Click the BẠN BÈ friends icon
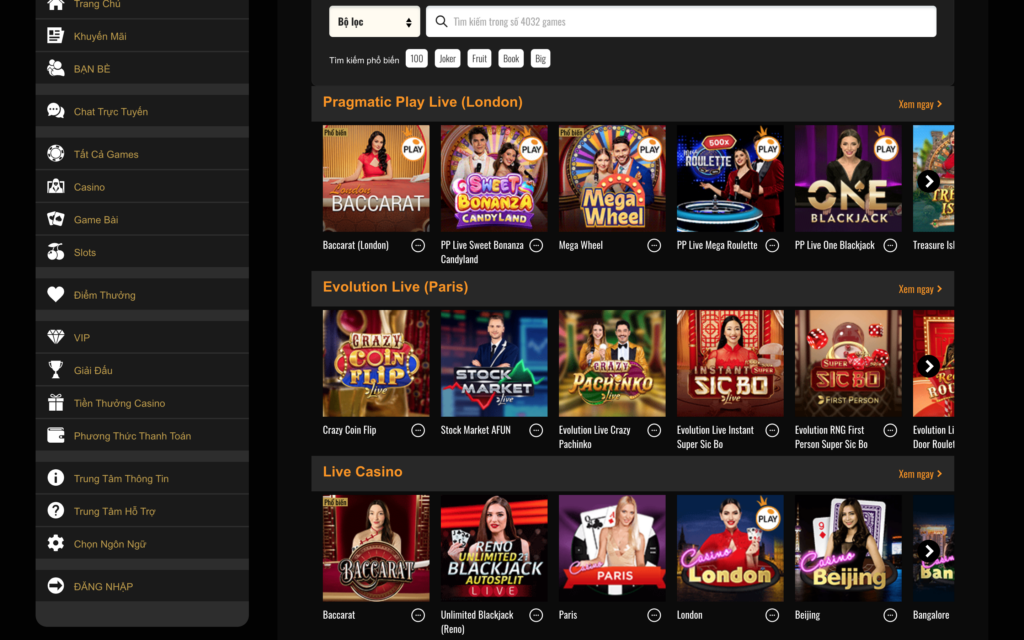The height and width of the screenshot is (640, 1024). 56,68
